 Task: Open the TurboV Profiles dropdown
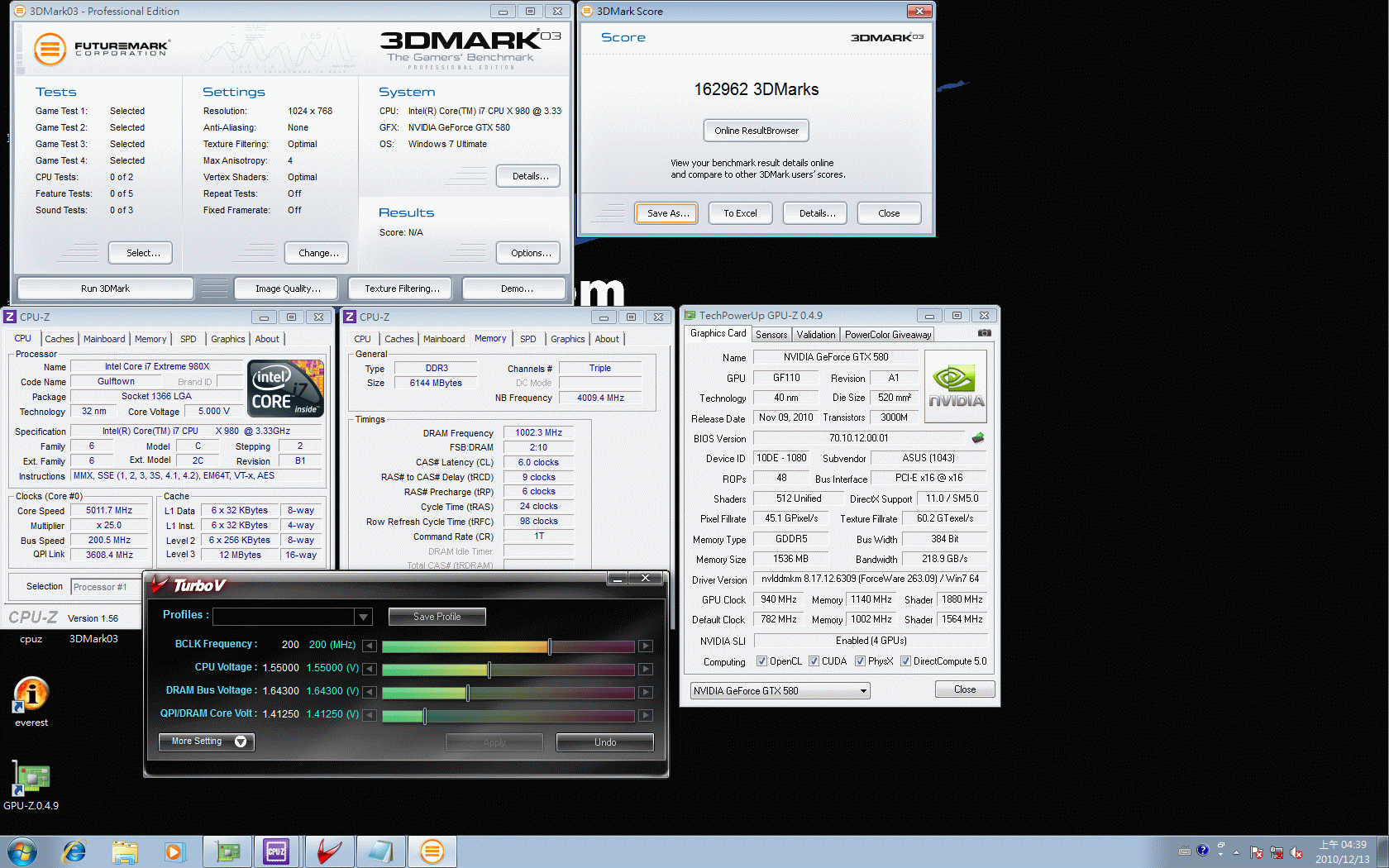362,617
